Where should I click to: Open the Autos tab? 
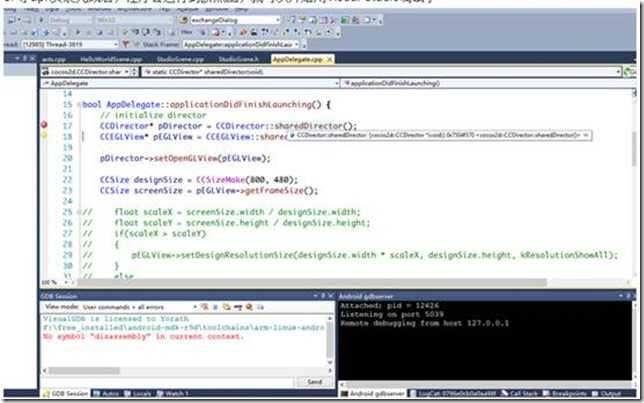tap(106, 394)
